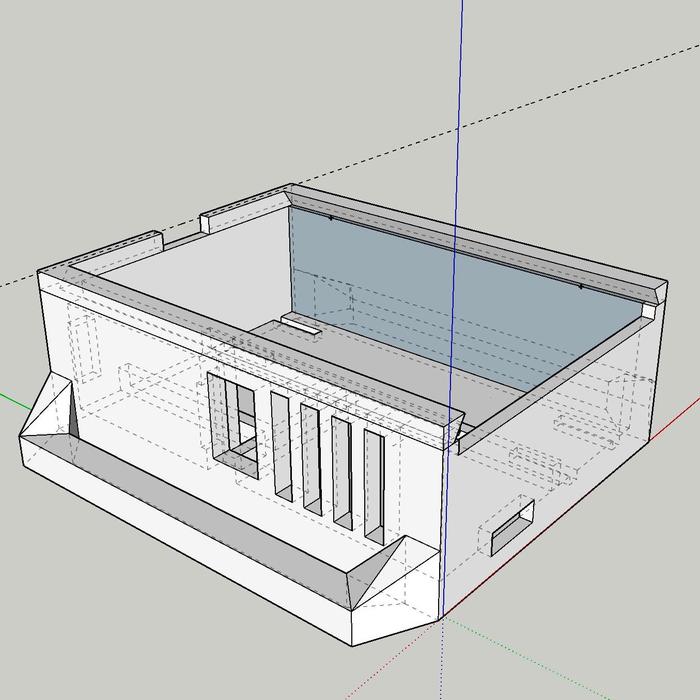The width and height of the screenshot is (700, 700).
Task: Select the leftmost narrow vertical vent slot
Action: click(x=281, y=442)
